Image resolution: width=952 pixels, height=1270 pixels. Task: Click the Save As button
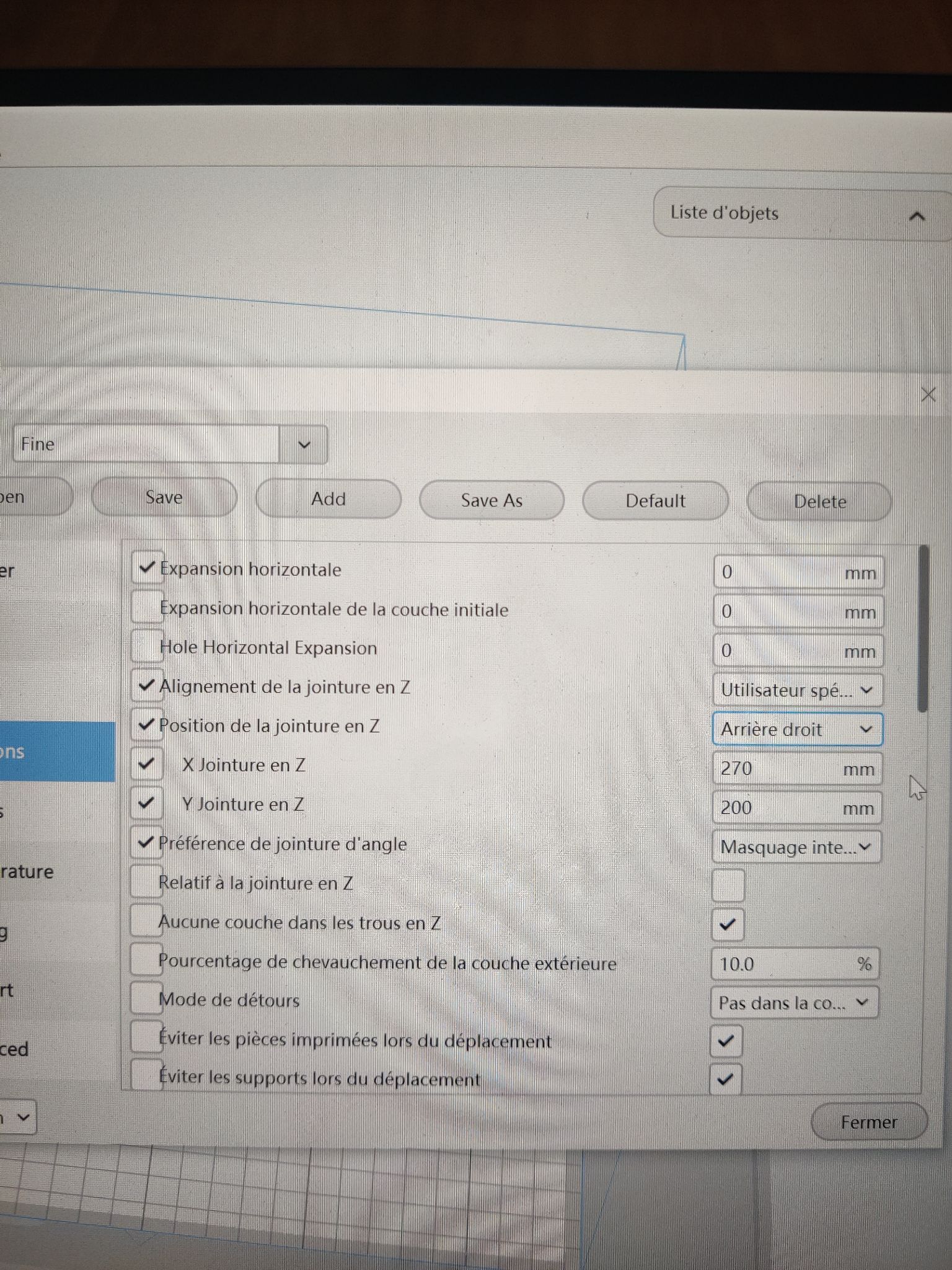click(x=491, y=500)
